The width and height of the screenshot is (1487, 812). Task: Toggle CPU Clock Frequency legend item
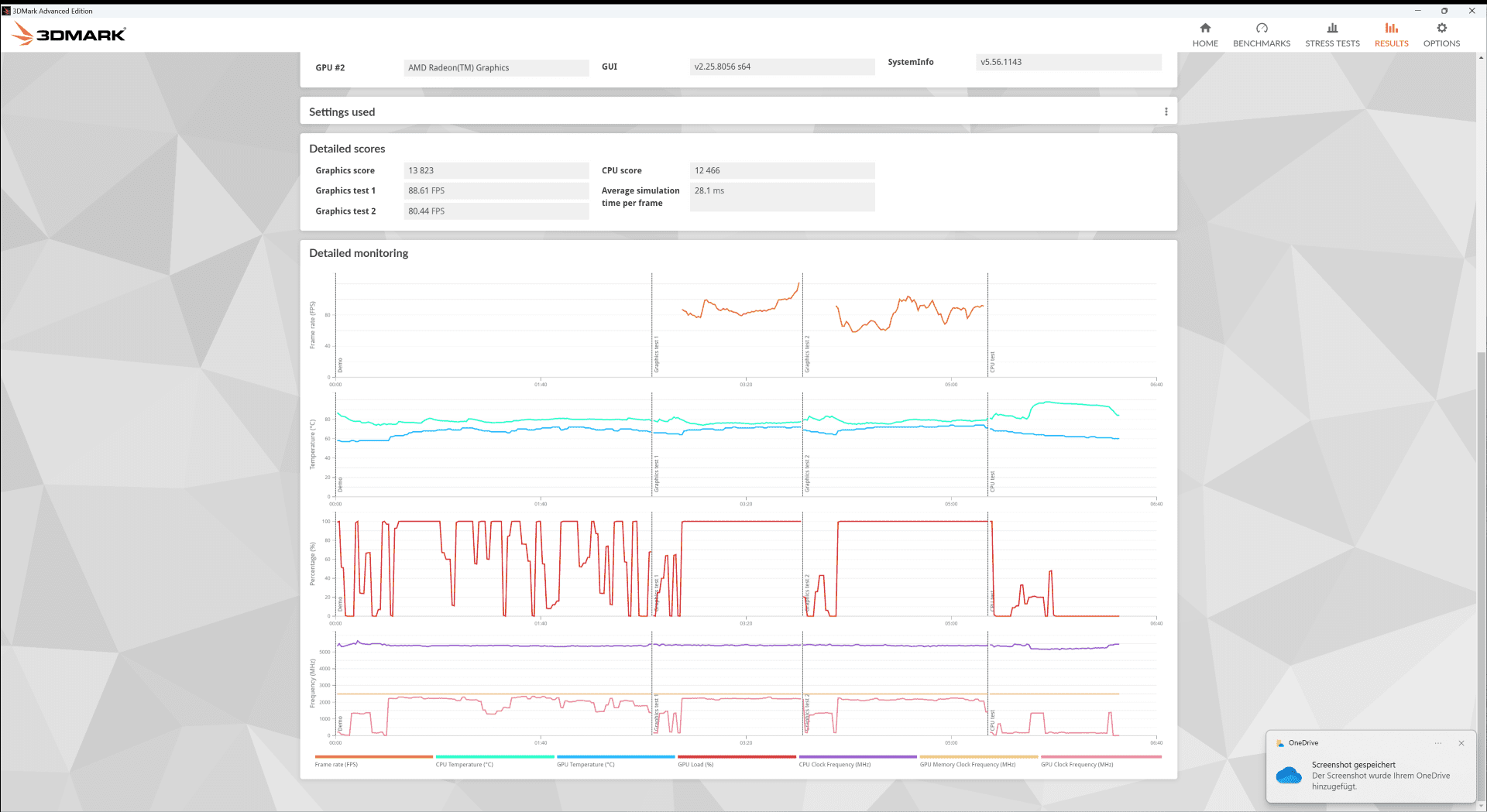coord(857,760)
